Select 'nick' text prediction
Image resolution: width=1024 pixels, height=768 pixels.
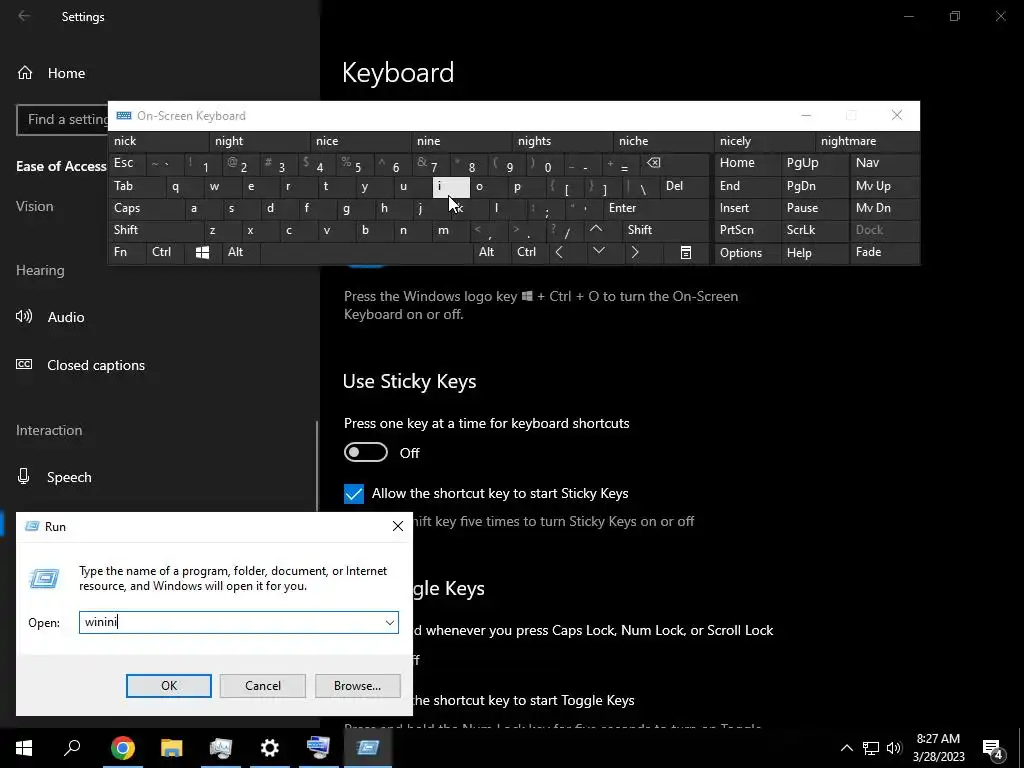(159, 141)
